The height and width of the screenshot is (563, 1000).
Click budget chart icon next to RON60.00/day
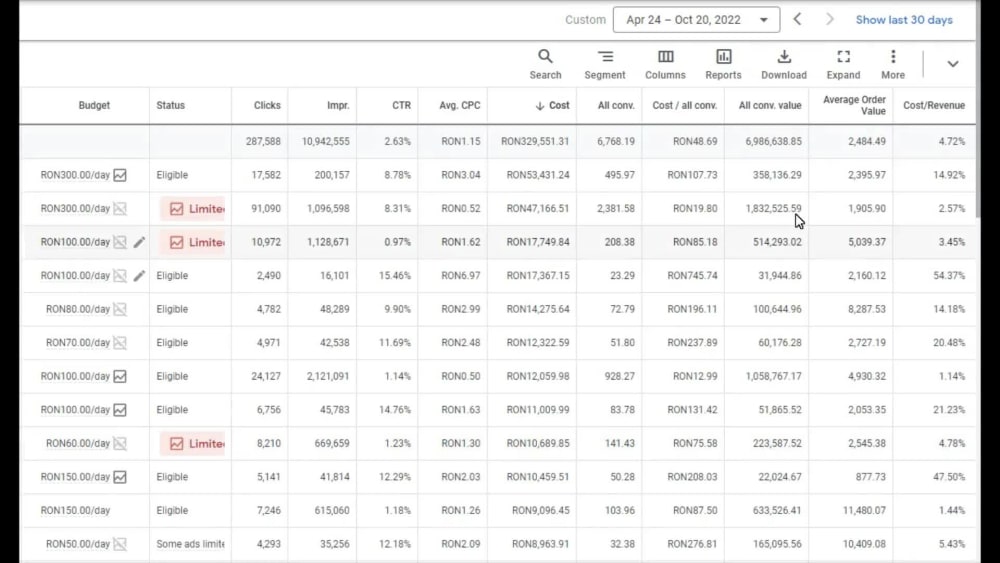(120, 443)
